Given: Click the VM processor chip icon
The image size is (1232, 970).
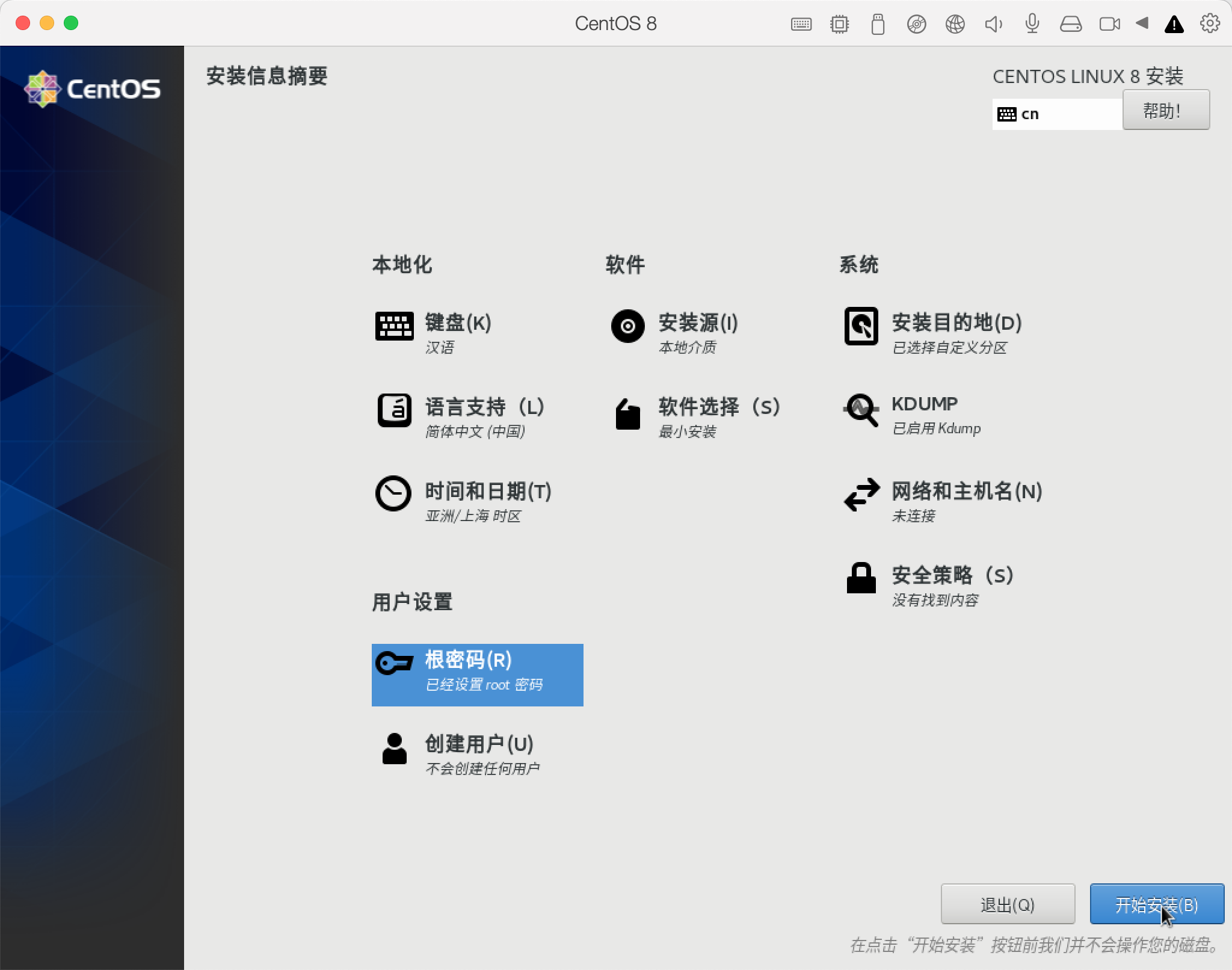Looking at the screenshot, I should pos(839,24).
